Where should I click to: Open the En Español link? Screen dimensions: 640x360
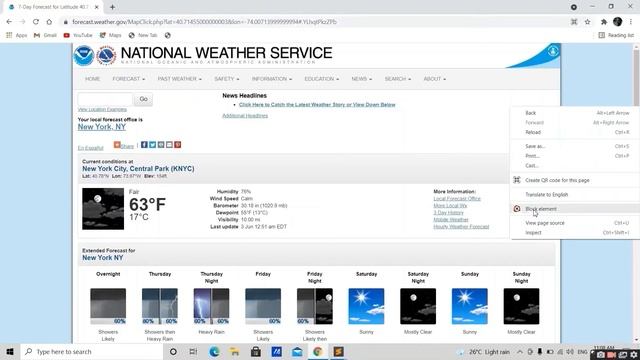pos(91,148)
